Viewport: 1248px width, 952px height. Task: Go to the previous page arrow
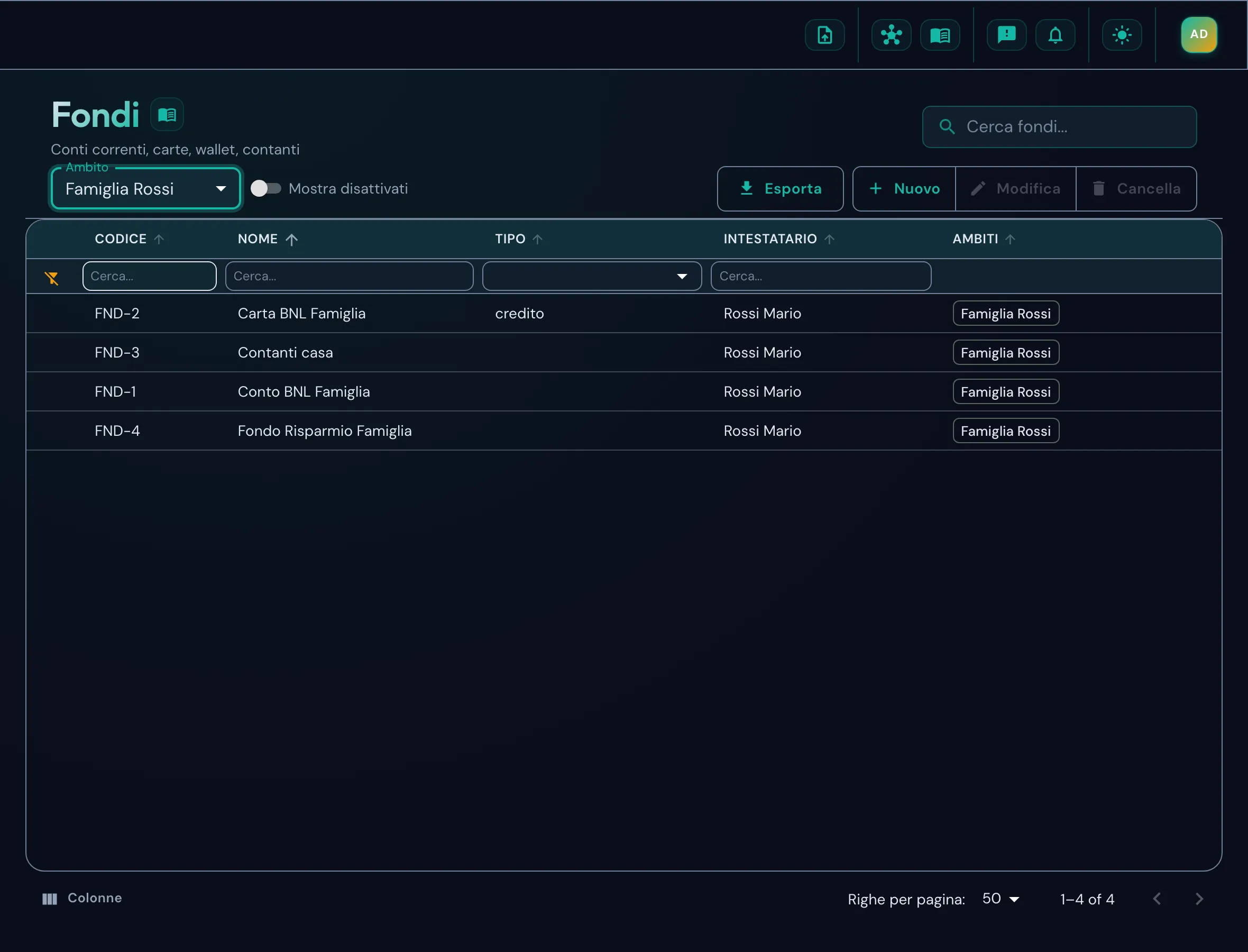pos(1158,899)
